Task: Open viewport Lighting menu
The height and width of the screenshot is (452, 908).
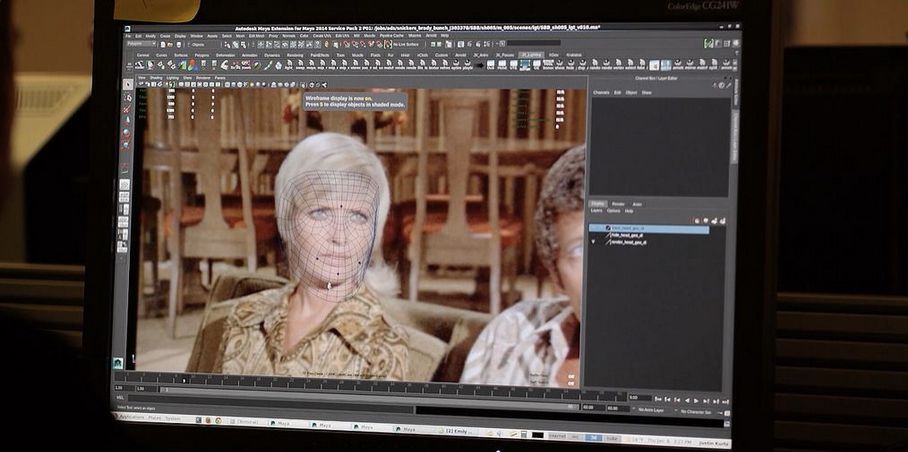Action: pyautogui.click(x=173, y=78)
